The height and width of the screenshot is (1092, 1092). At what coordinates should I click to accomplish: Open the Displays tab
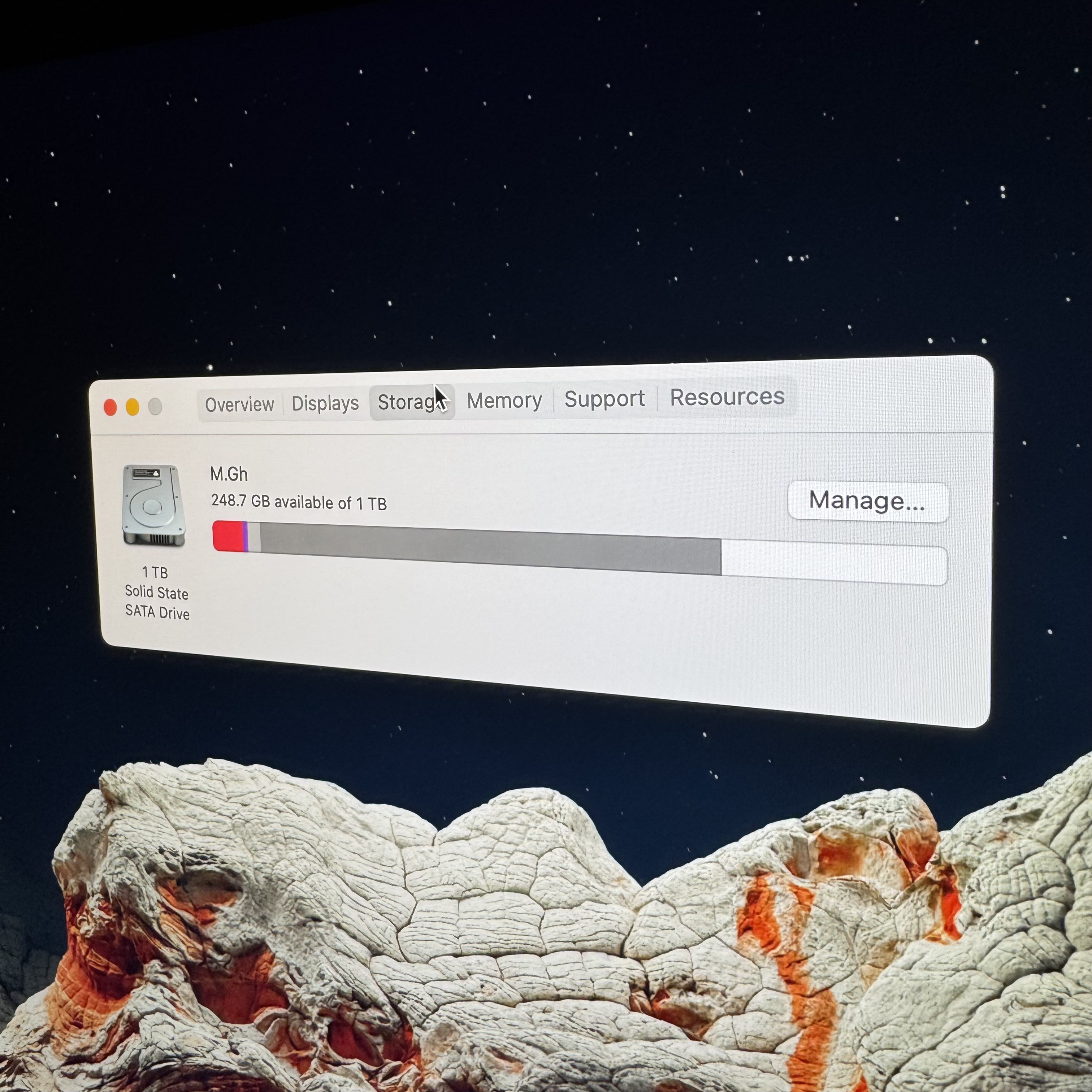tap(326, 404)
